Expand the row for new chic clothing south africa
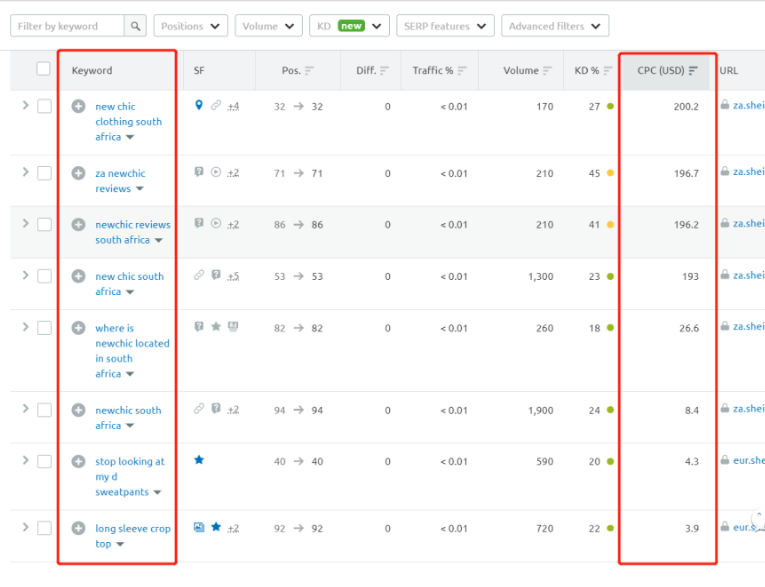Screen dimensions: 765x587 [x=25, y=105]
